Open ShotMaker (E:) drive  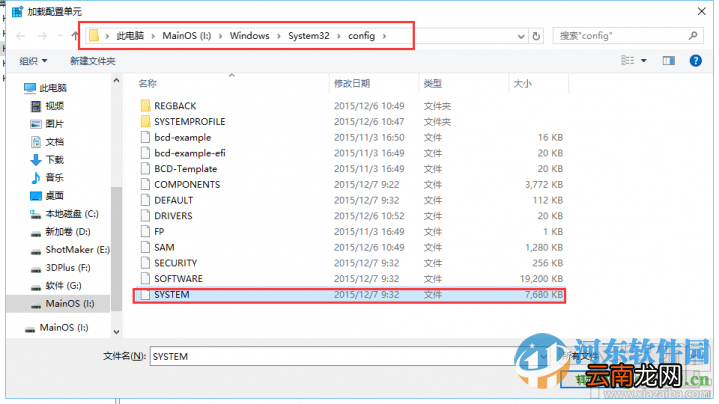click(x=70, y=249)
